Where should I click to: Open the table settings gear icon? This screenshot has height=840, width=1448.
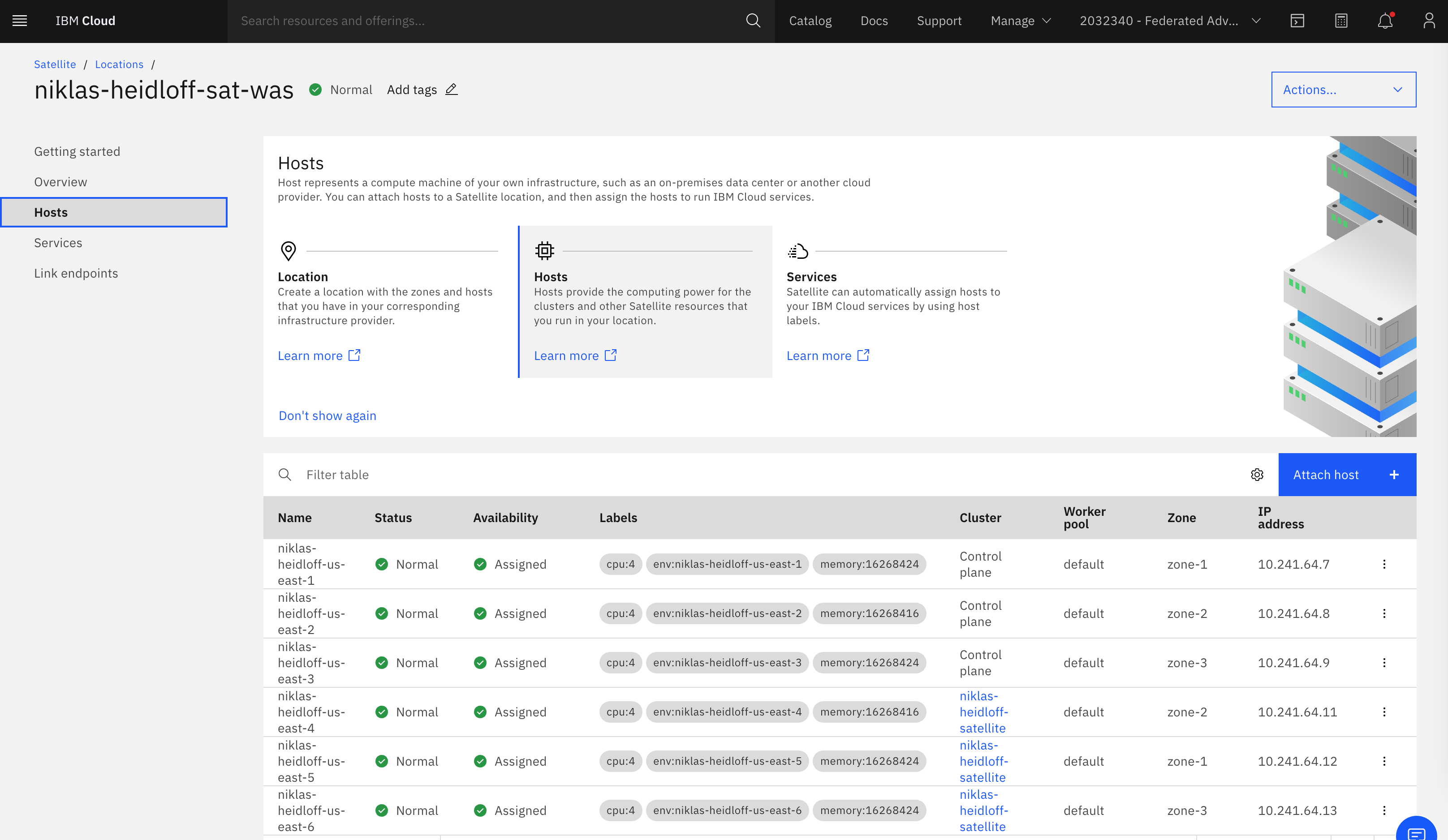[x=1257, y=475]
